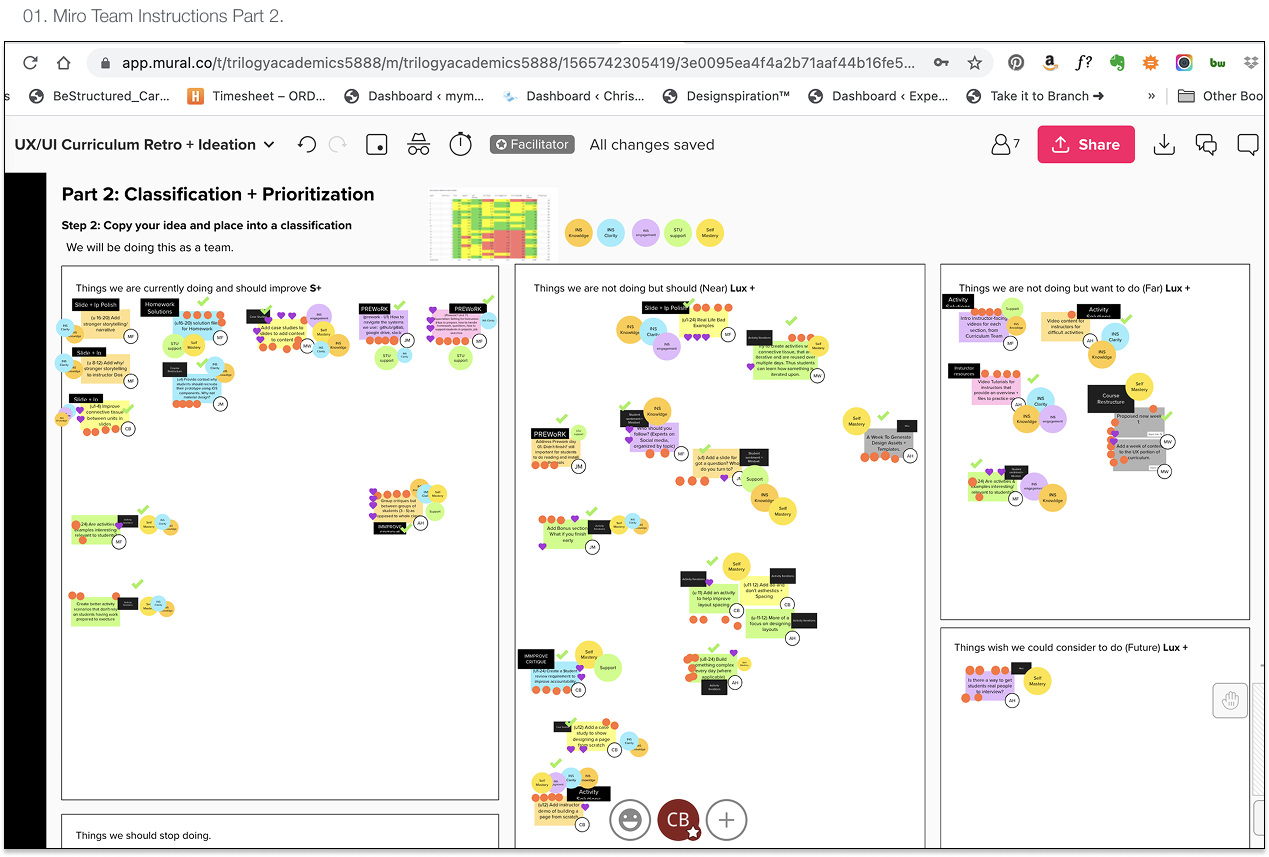Open the UX/UI Curriculum Retro + Ideation dropdown

[144, 144]
